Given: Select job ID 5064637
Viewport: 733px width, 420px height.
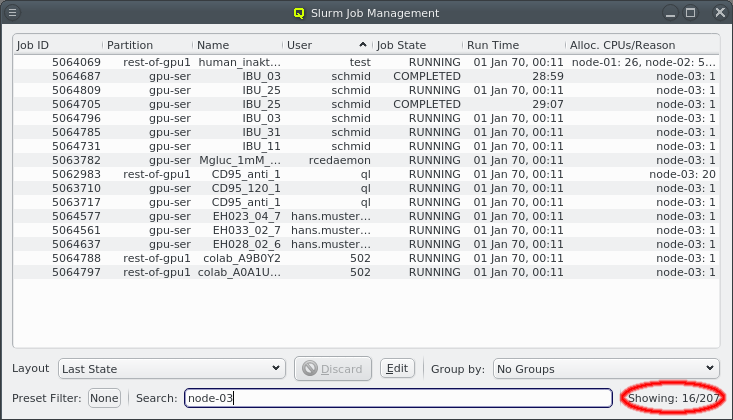Looking at the screenshot, I should 76,245.
